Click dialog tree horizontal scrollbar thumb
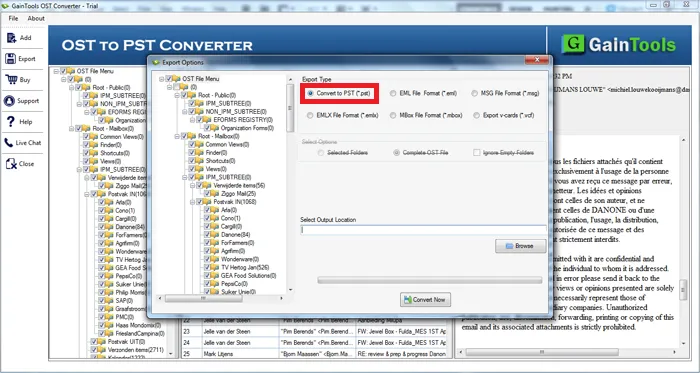The image size is (700, 373). pyautogui.click(x=203, y=298)
